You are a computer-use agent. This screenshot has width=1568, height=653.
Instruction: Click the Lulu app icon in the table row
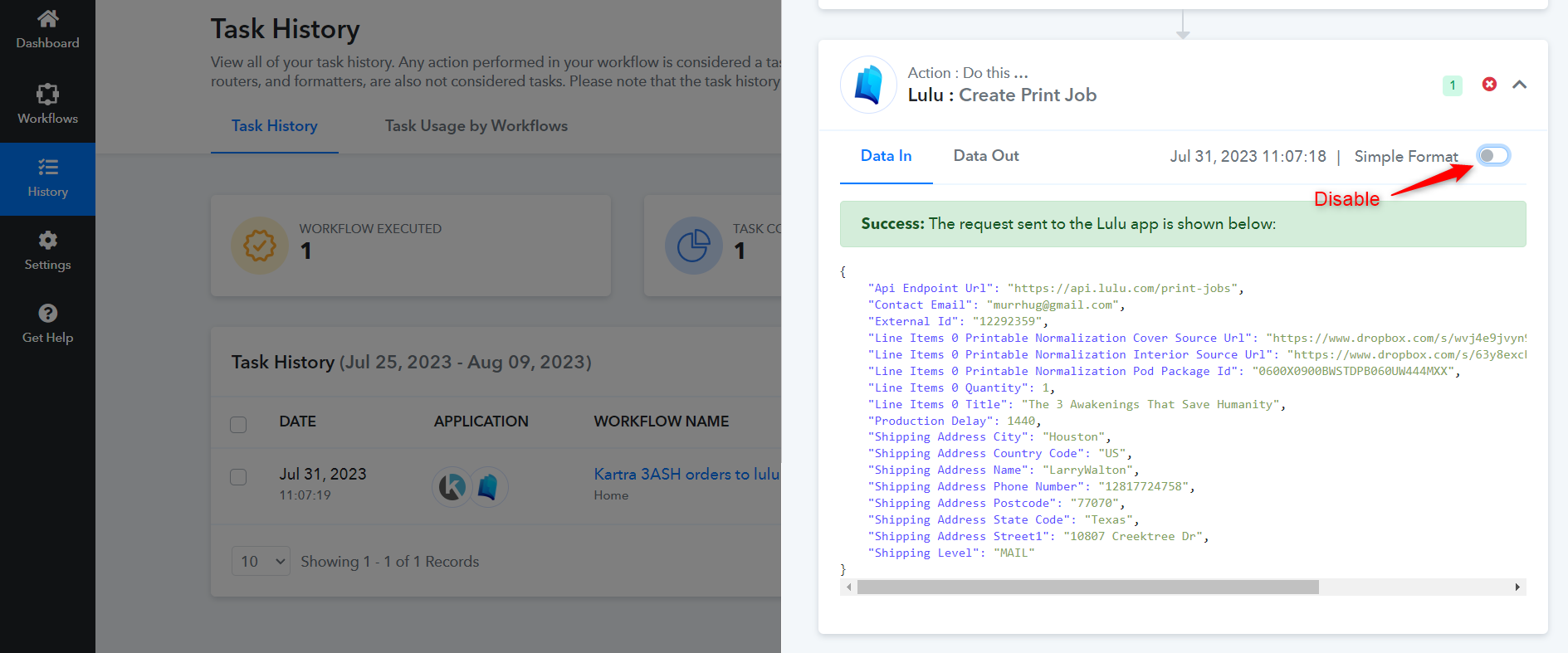coord(489,486)
